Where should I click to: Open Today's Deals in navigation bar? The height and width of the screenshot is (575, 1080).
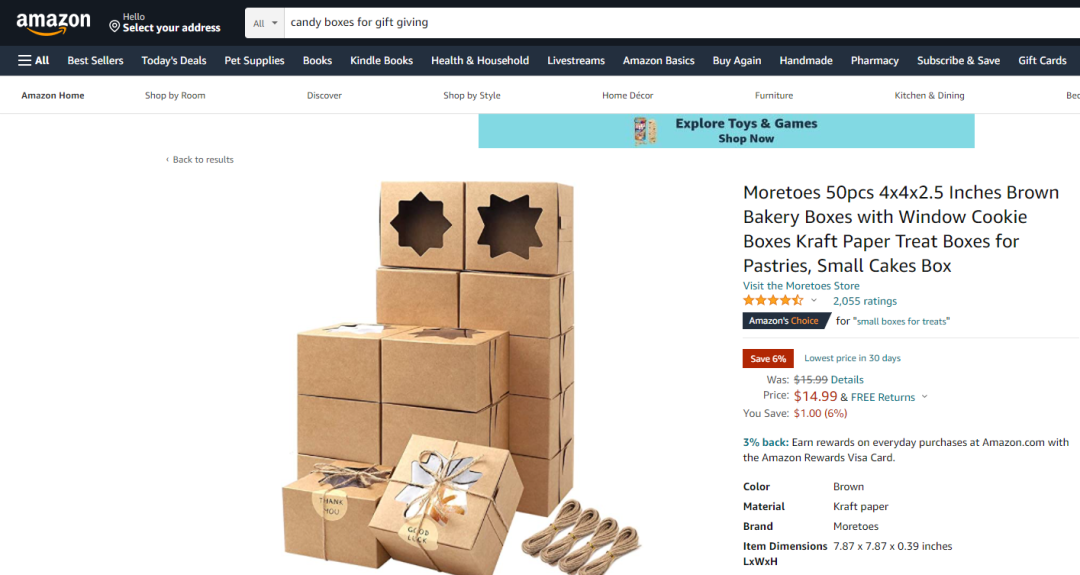174,61
